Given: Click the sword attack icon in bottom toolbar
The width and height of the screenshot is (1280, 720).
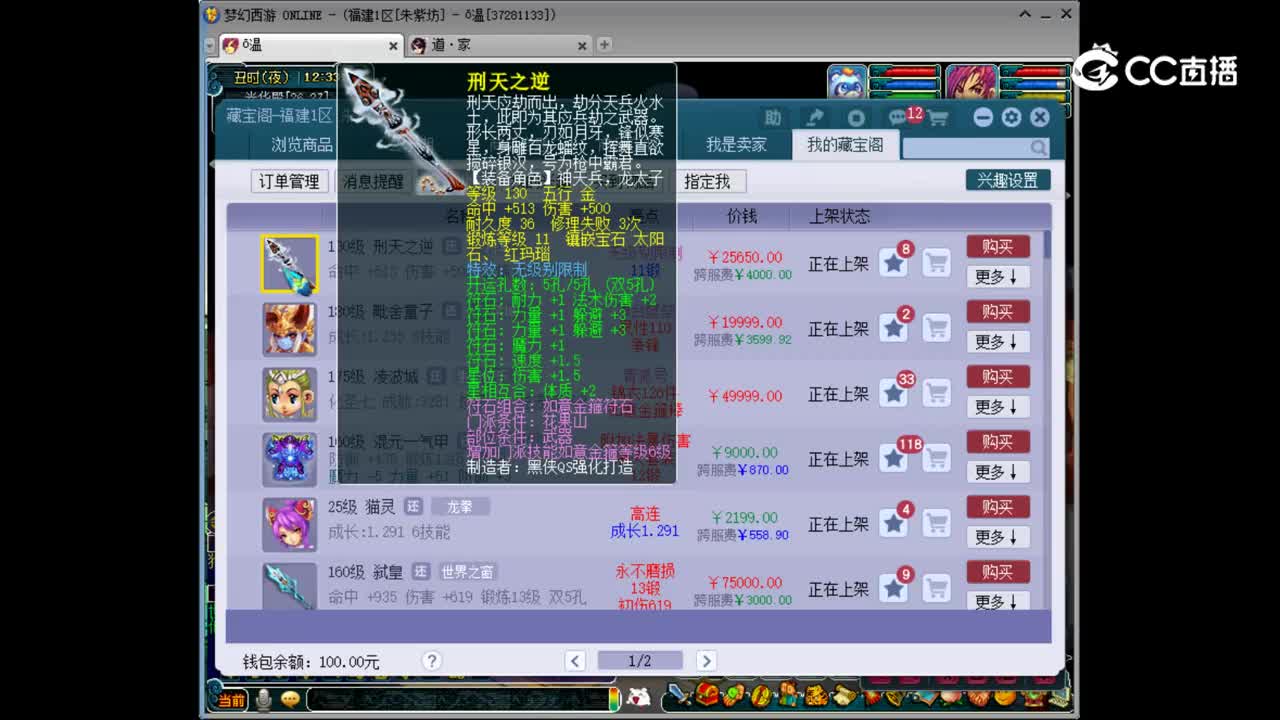Looking at the screenshot, I should tap(679, 694).
